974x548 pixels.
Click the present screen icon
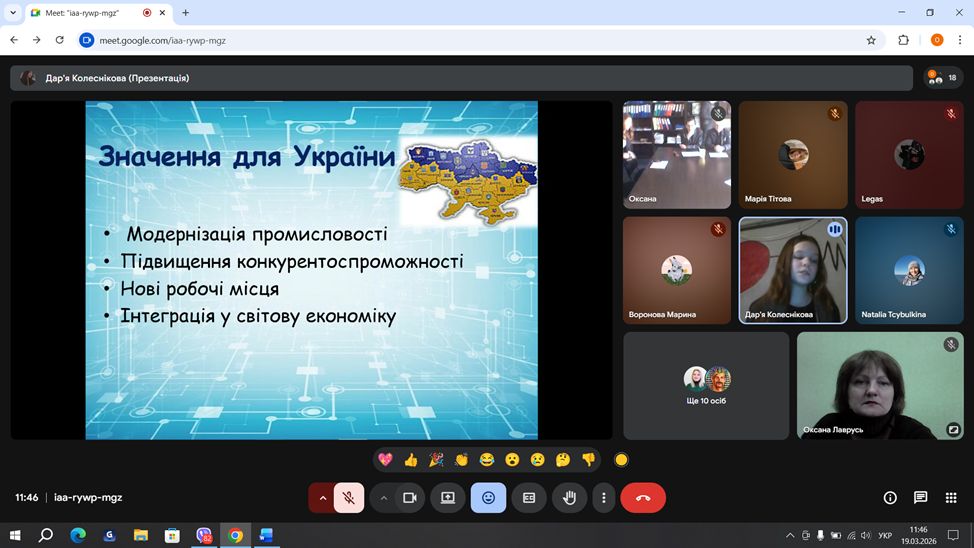448,497
